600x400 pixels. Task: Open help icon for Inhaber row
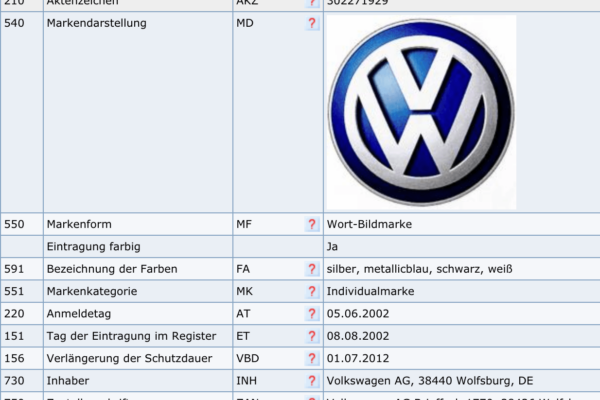tap(312, 381)
